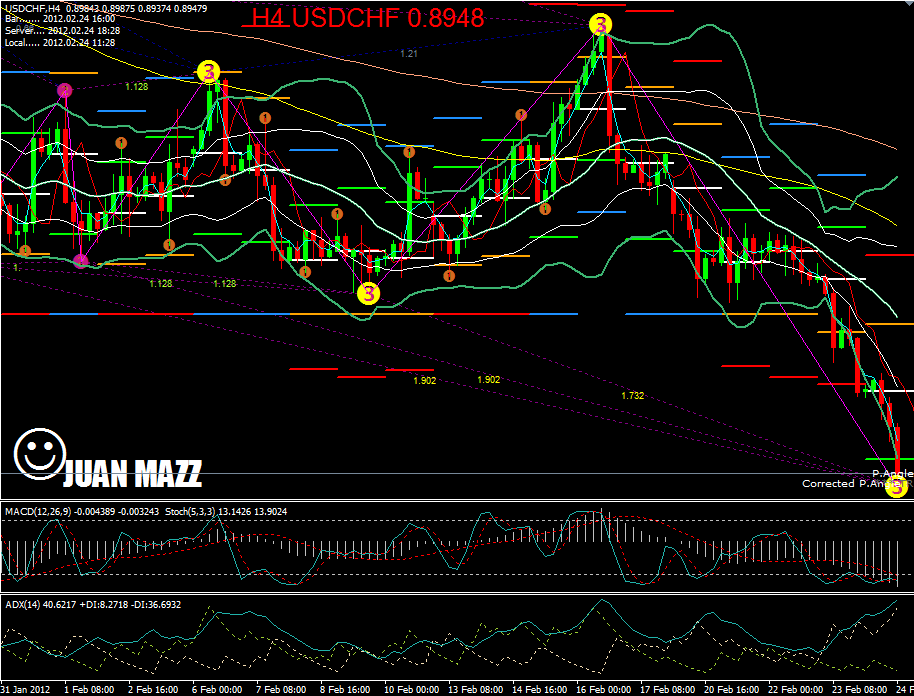
Task: Select the 10 Feb 00:00 time axis label
Action: [x=410, y=690]
